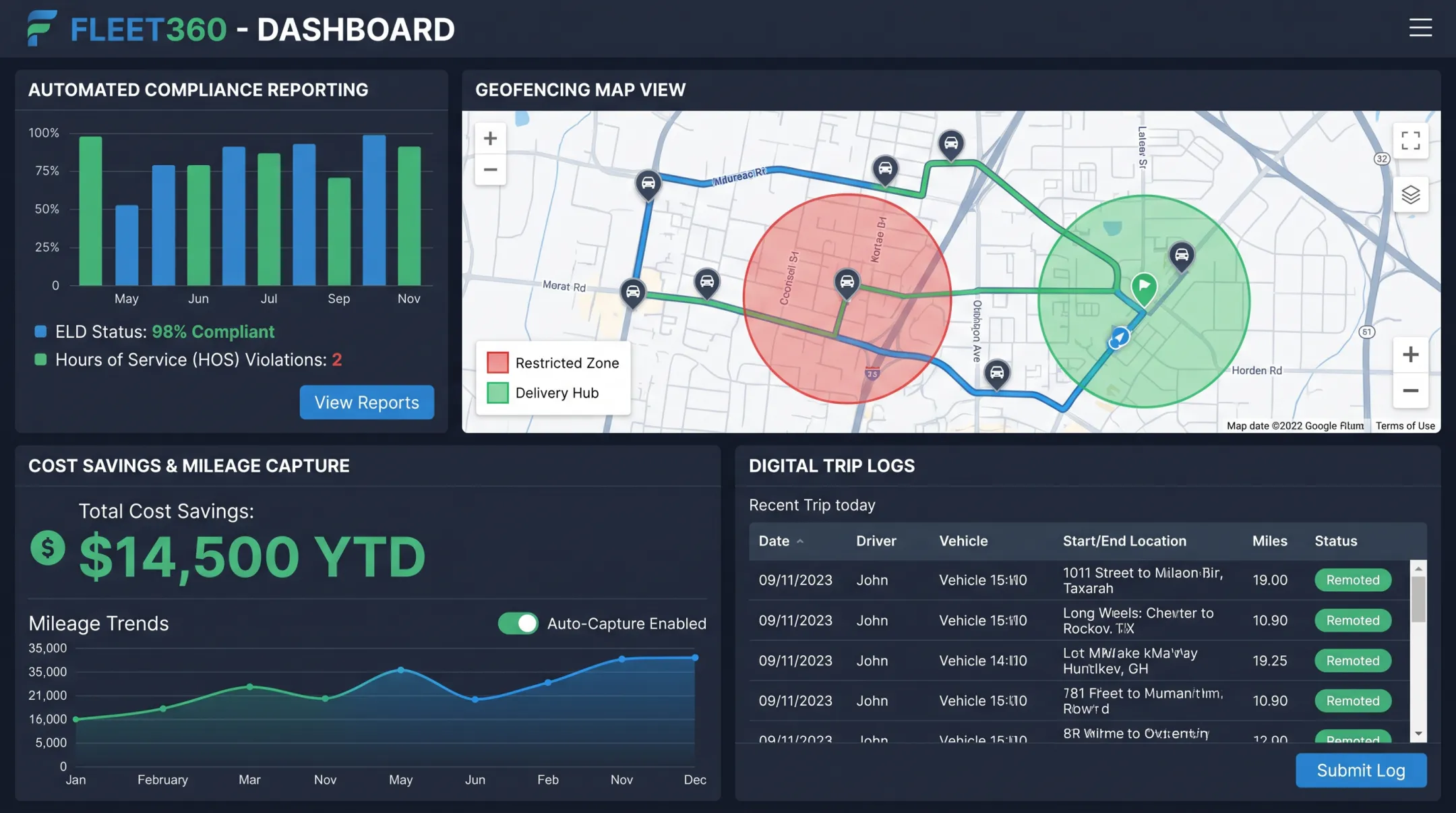Zoom in with top-left map plus
This screenshot has width=1456, height=813.
point(490,138)
